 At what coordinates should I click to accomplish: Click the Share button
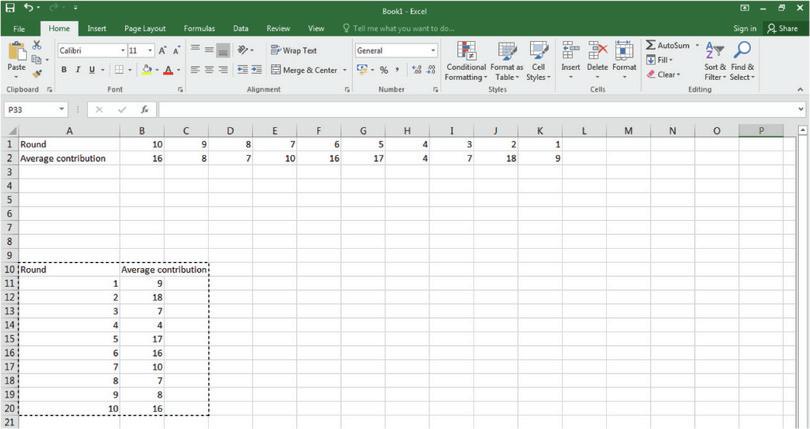point(782,28)
